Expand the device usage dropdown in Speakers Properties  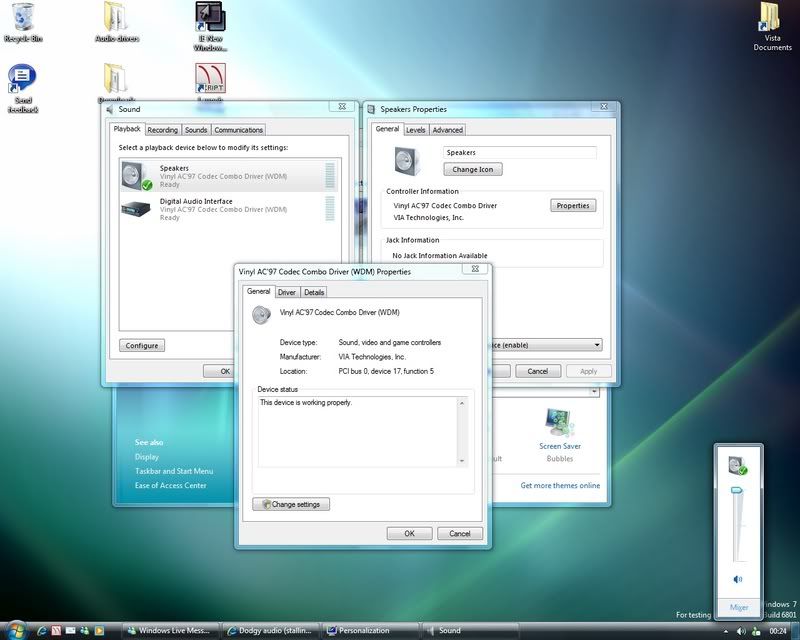(x=597, y=345)
